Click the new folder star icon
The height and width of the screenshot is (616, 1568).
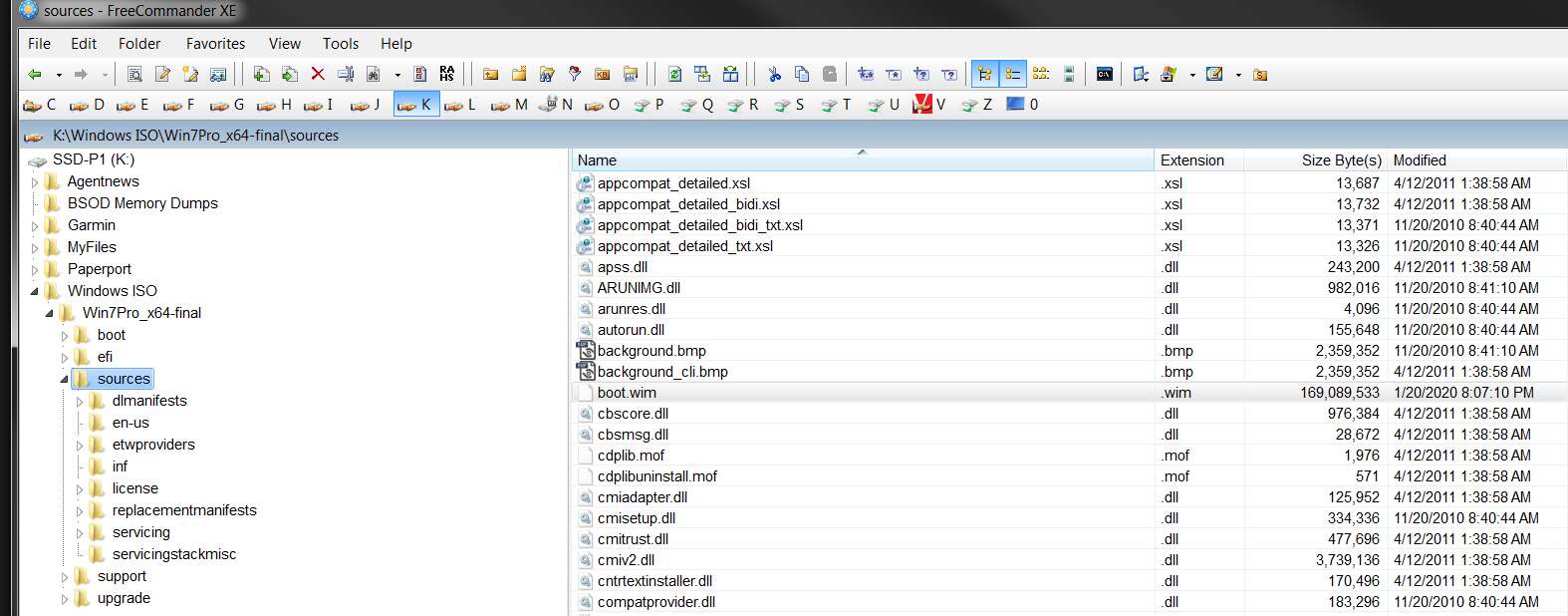[519, 75]
